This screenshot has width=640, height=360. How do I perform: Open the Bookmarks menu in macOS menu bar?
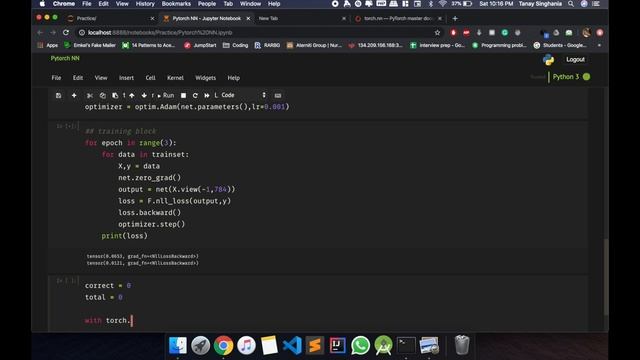(176, 4)
